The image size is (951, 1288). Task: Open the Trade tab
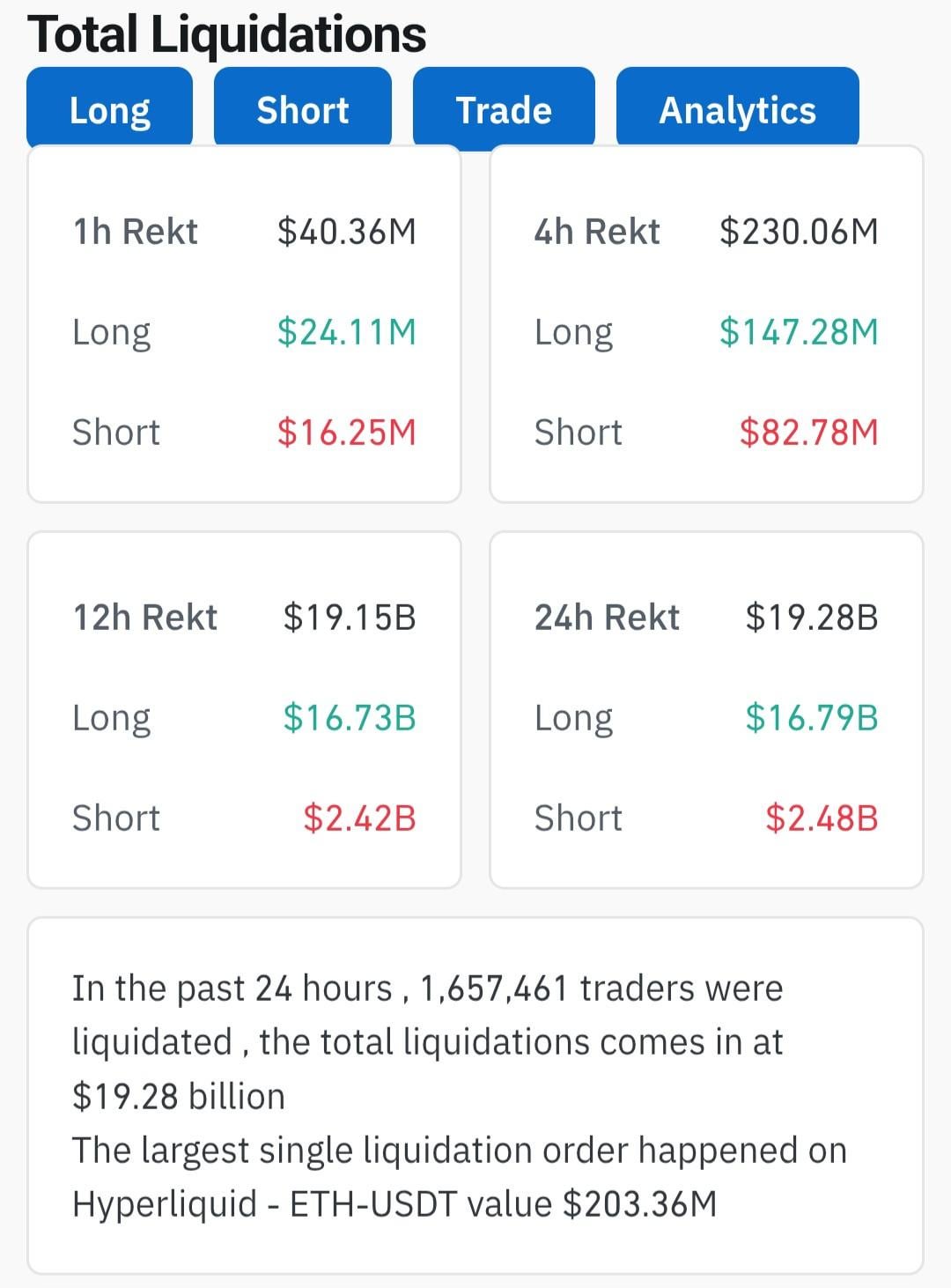(504, 110)
